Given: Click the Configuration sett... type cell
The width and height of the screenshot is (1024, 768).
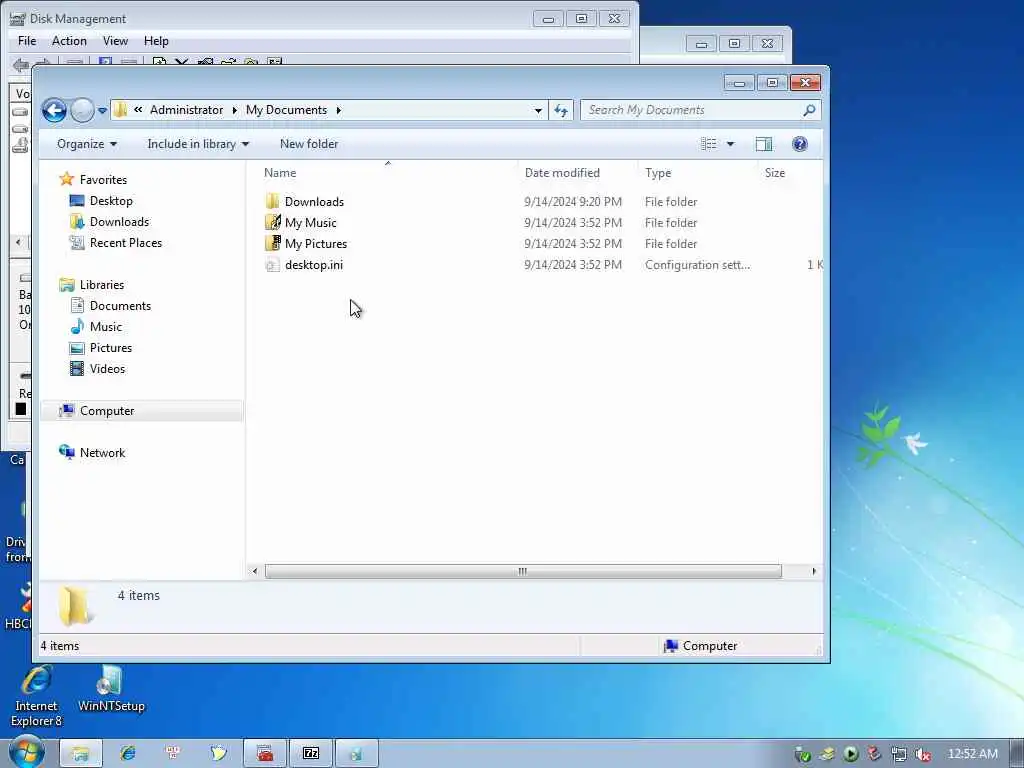Looking at the screenshot, I should click(x=697, y=264).
